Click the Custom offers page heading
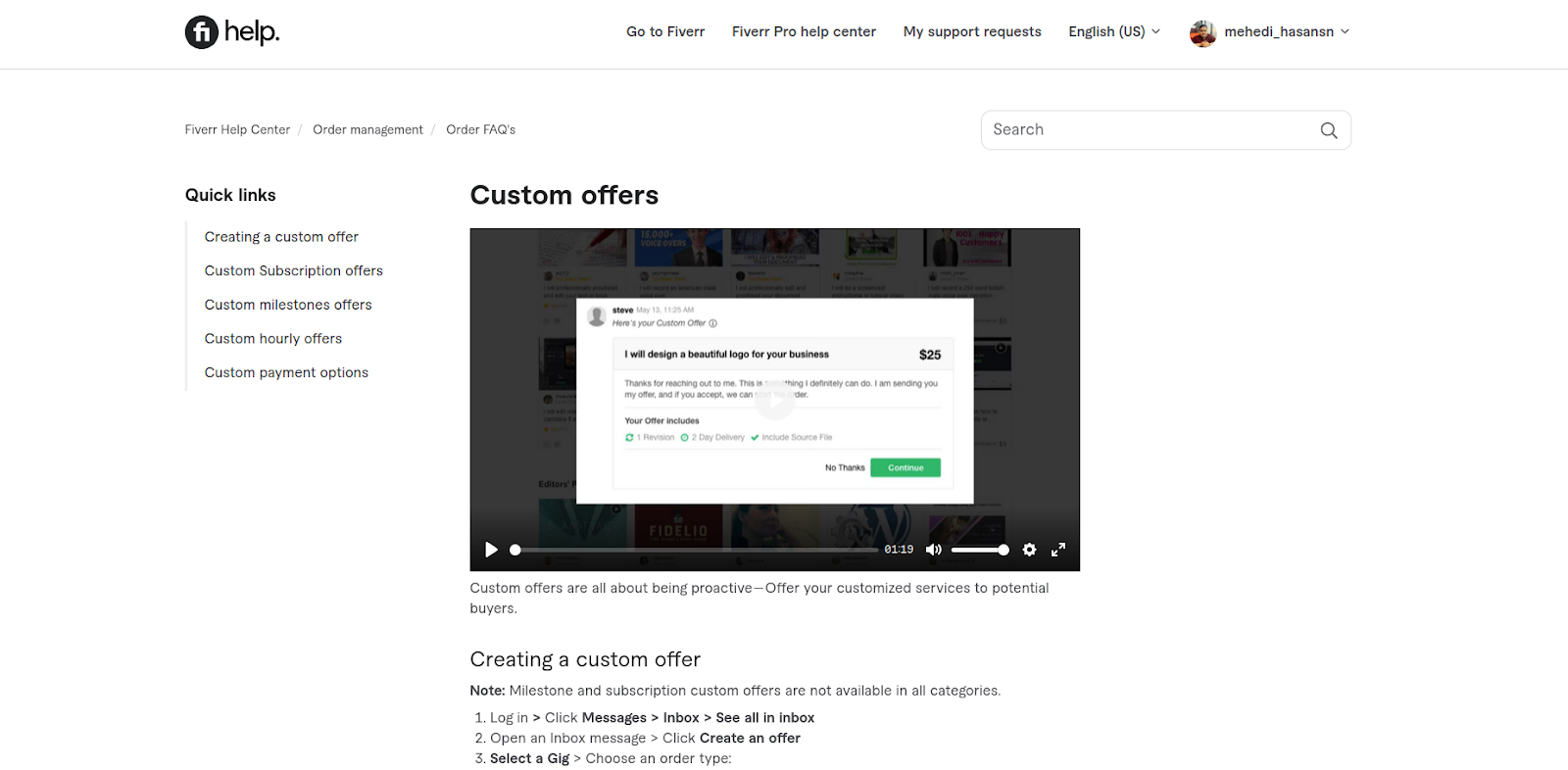The height and width of the screenshot is (770, 1568). click(564, 195)
